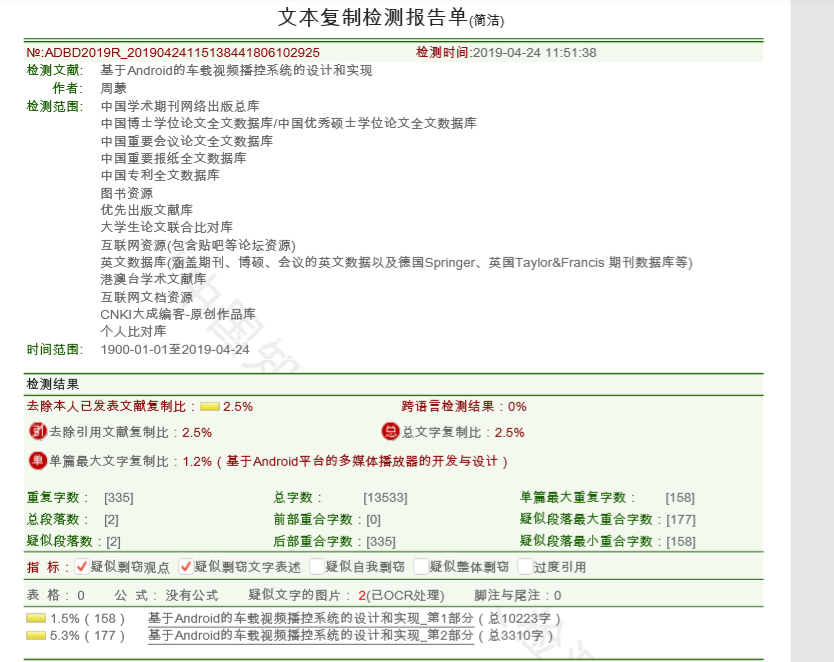Click 中国专利全文数据库 entry
Image resolution: width=834 pixels, height=662 pixels.
click(x=160, y=175)
